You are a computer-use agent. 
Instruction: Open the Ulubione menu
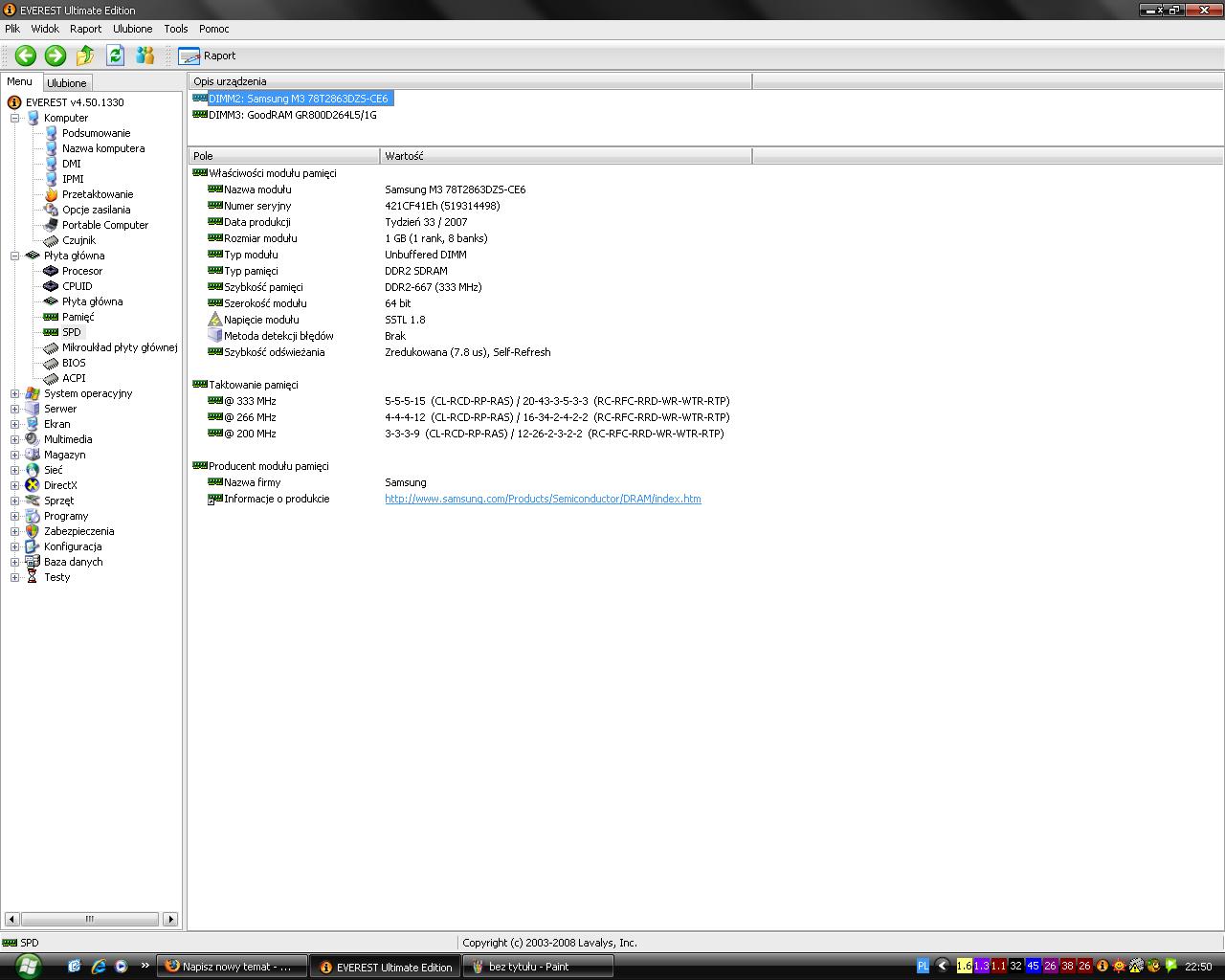tap(132, 29)
